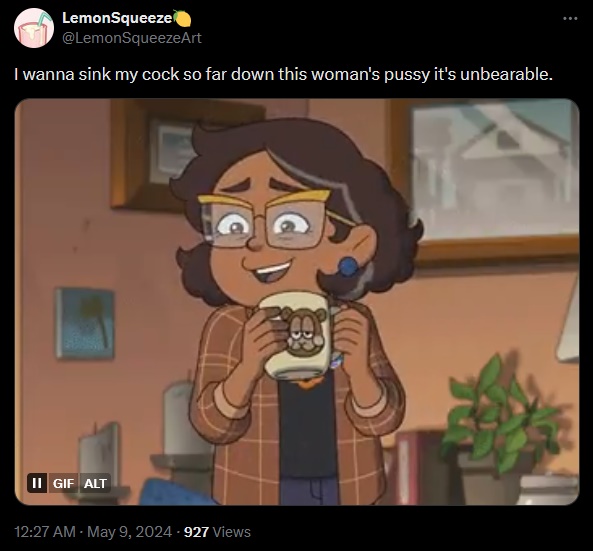This screenshot has width=593, height=551.
Task: Open the 12:27 AM timestamp link
Action: (45, 532)
